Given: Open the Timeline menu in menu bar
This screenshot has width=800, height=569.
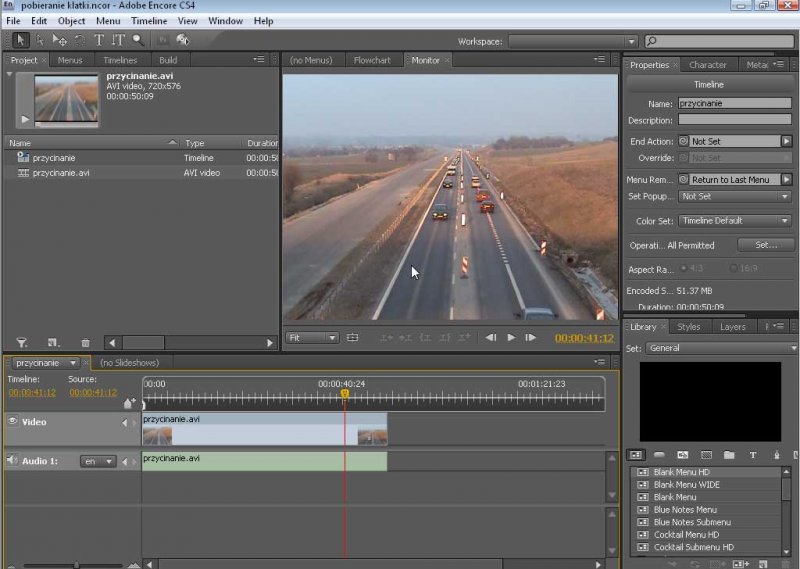Looking at the screenshot, I should [x=149, y=21].
